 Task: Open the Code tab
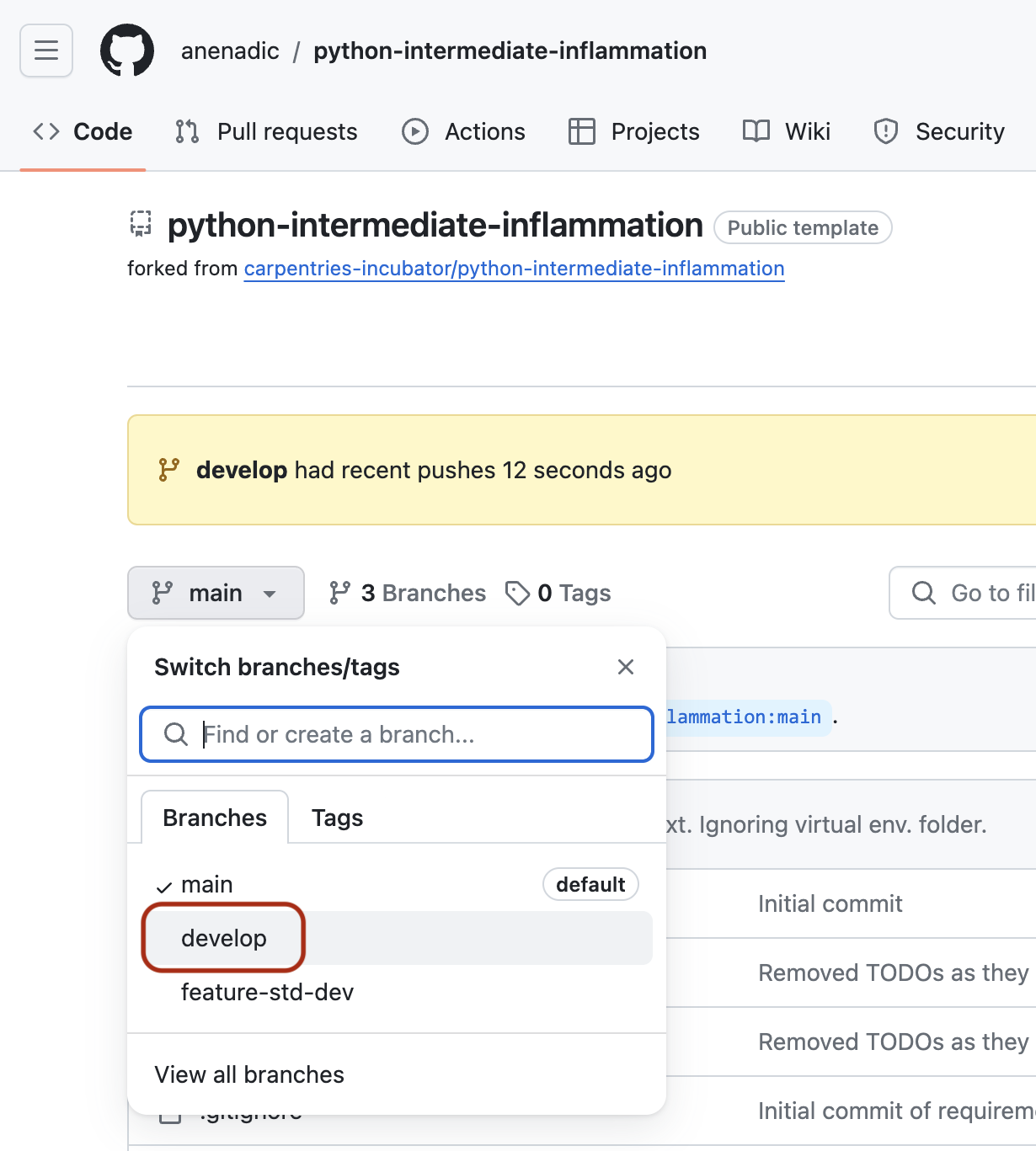(x=83, y=131)
